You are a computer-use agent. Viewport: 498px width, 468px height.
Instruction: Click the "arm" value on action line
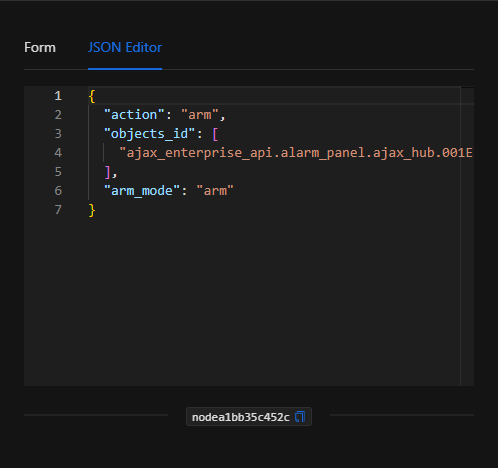(x=200, y=115)
